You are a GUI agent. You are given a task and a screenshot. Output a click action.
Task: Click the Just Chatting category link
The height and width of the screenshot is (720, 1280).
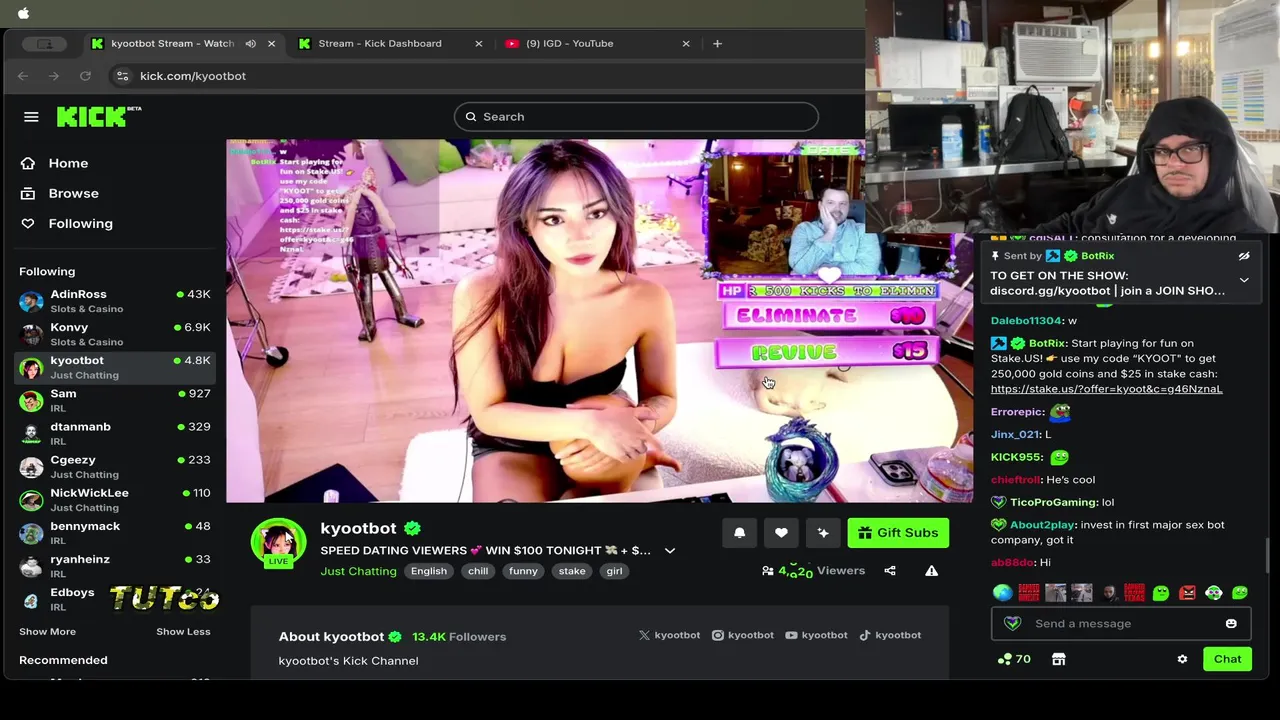pyautogui.click(x=358, y=571)
